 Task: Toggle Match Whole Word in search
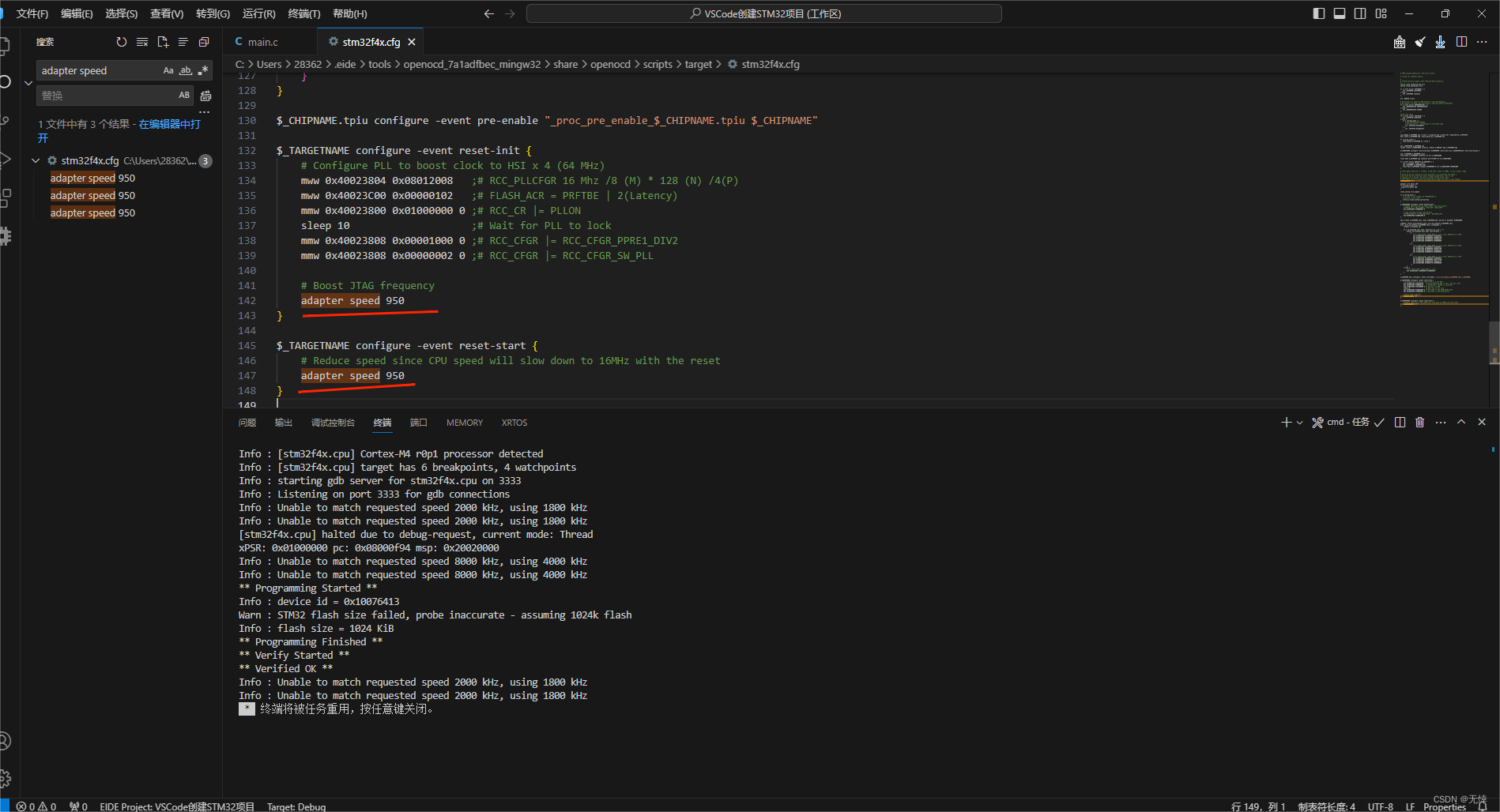[x=186, y=70]
